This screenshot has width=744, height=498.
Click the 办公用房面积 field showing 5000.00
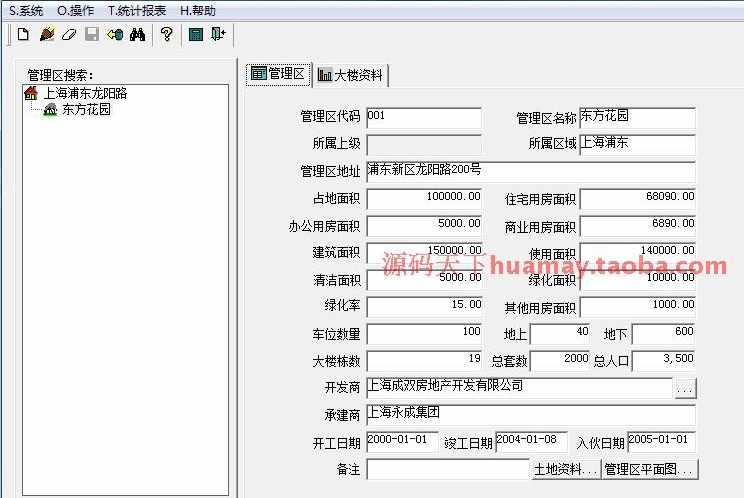(424, 226)
